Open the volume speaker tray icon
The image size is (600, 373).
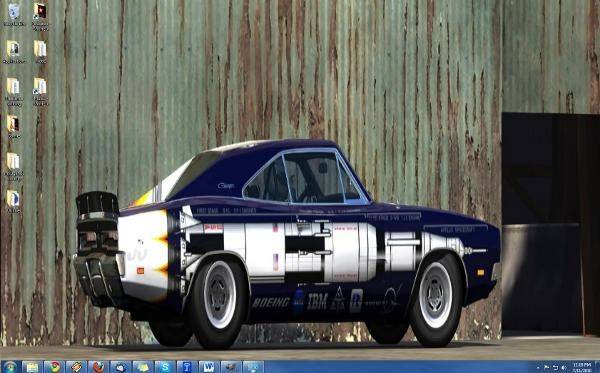pyautogui.click(x=563, y=367)
